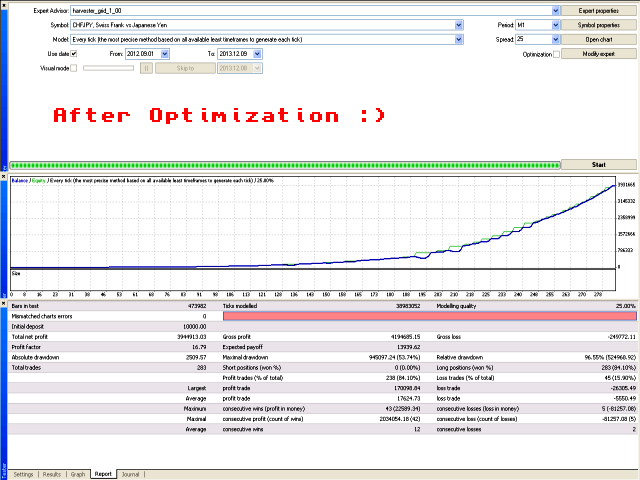Screen dimensions: 640x480
Task: Click the Average consecutive wins value 12
Action: 417,429
